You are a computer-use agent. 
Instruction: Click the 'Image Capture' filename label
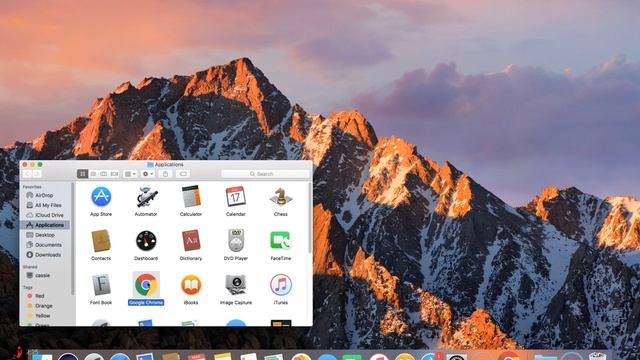[x=236, y=303]
